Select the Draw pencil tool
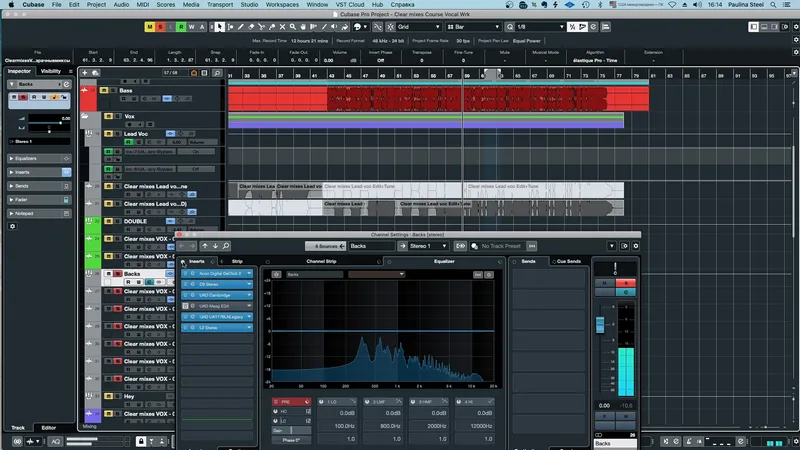The height and width of the screenshot is (450, 800). (240, 27)
